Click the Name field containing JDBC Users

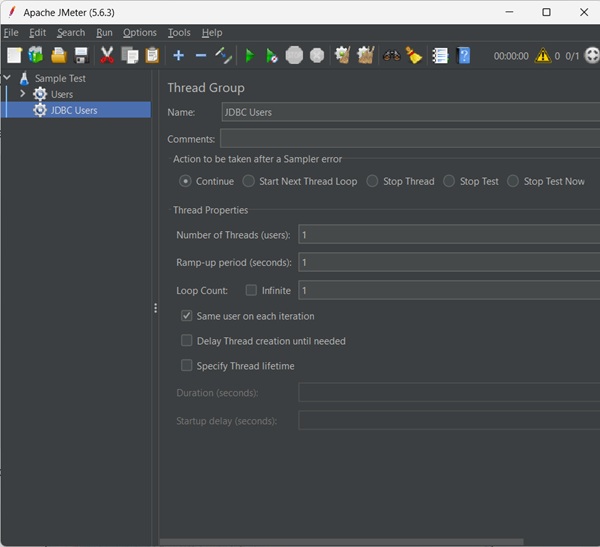[411, 112]
